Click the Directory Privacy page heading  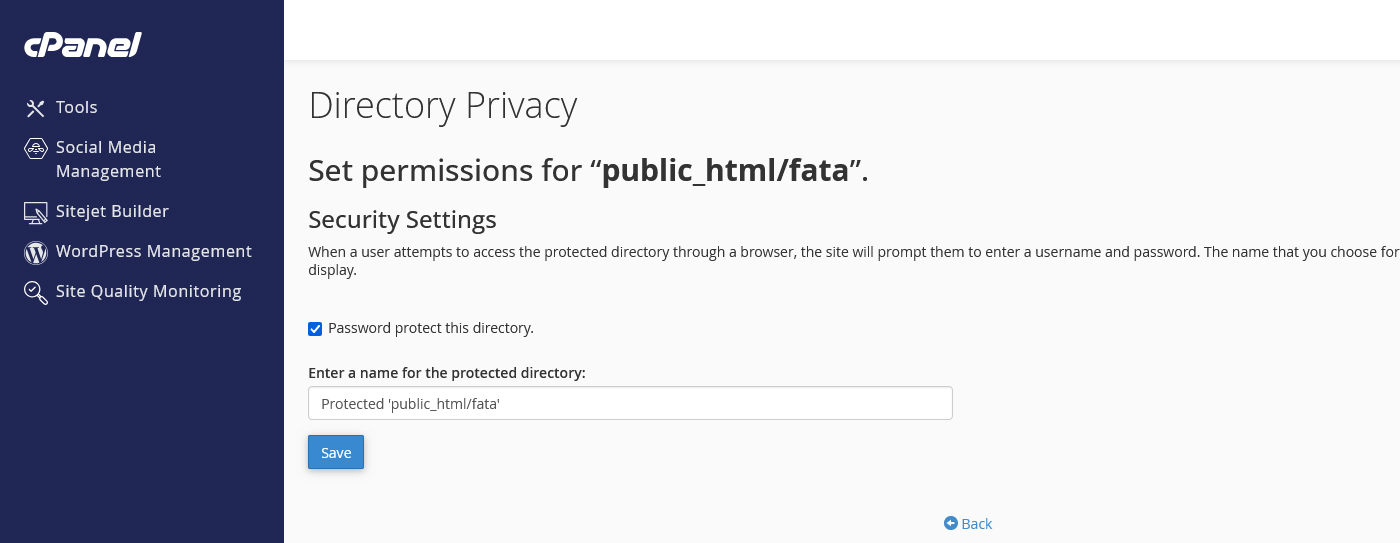tap(442, 105)
